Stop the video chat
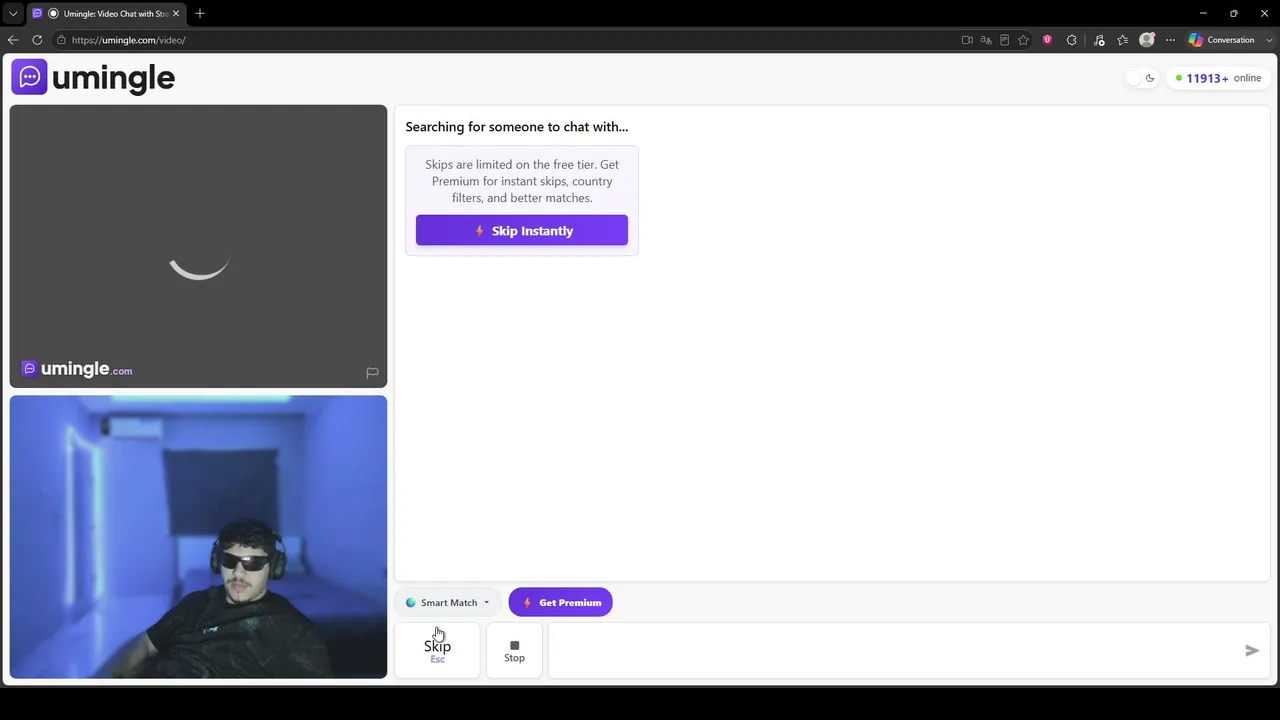Viewport: 1280px width, 720px height. (514, 650)
